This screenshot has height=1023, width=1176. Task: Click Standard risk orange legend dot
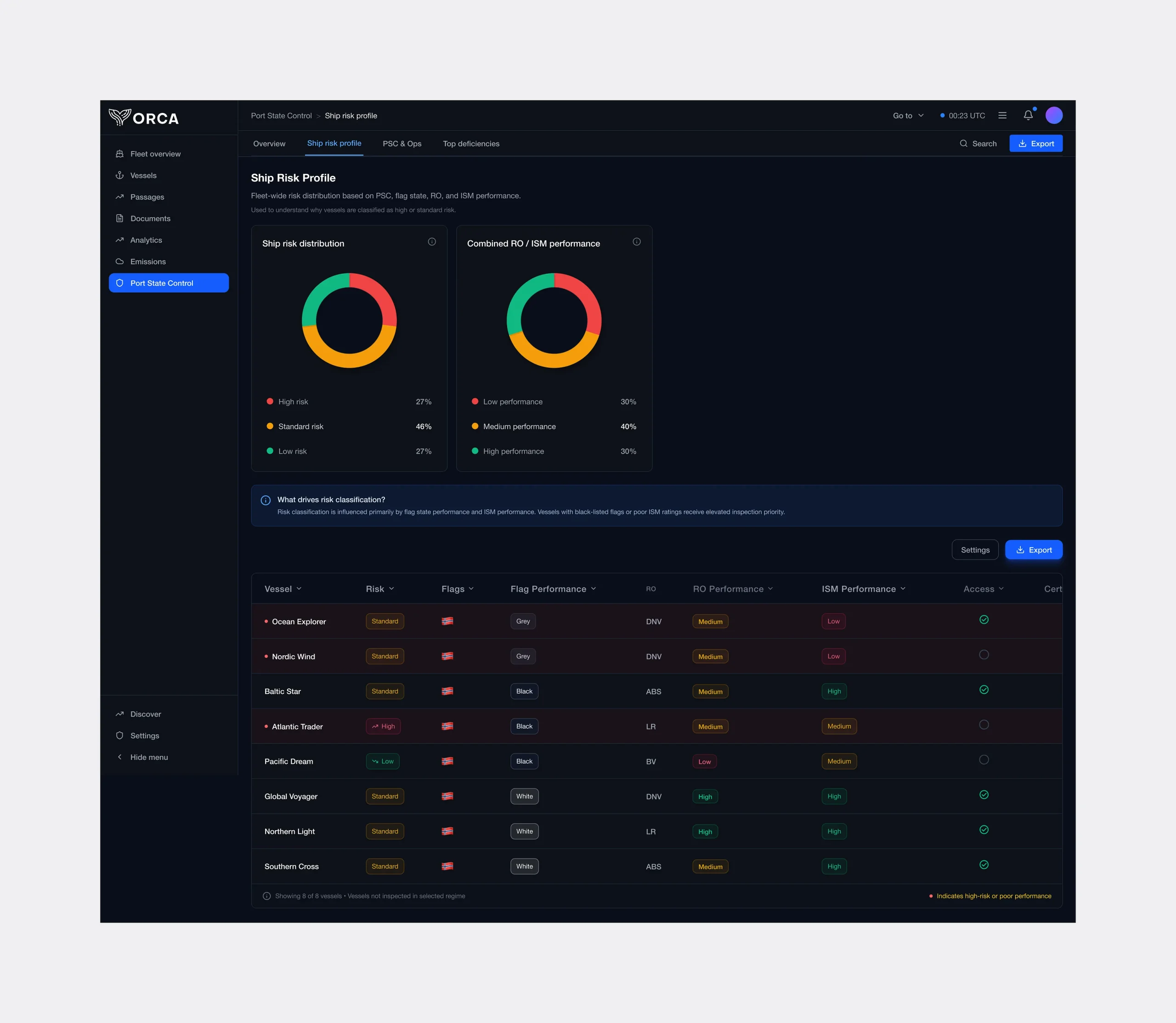pyautogui.click(x=270, y=427)
